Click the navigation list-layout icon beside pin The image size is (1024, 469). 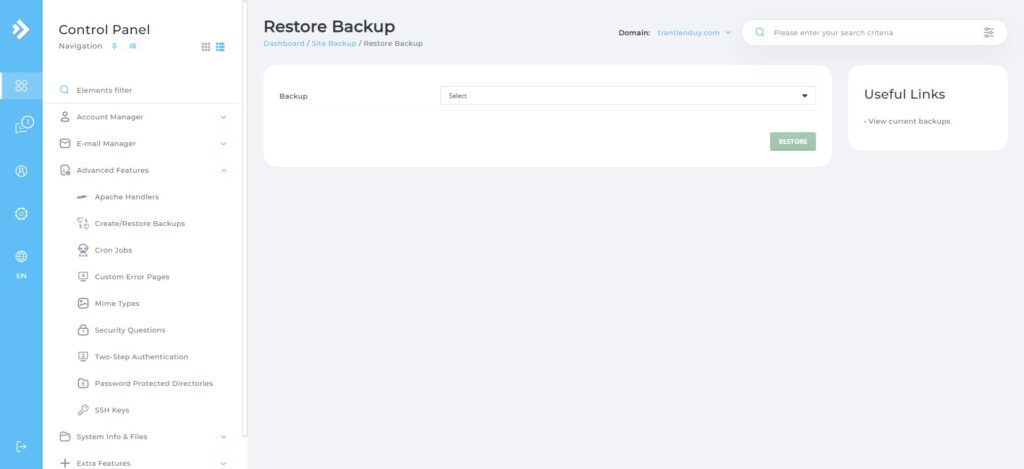click(x=133, y=46)
